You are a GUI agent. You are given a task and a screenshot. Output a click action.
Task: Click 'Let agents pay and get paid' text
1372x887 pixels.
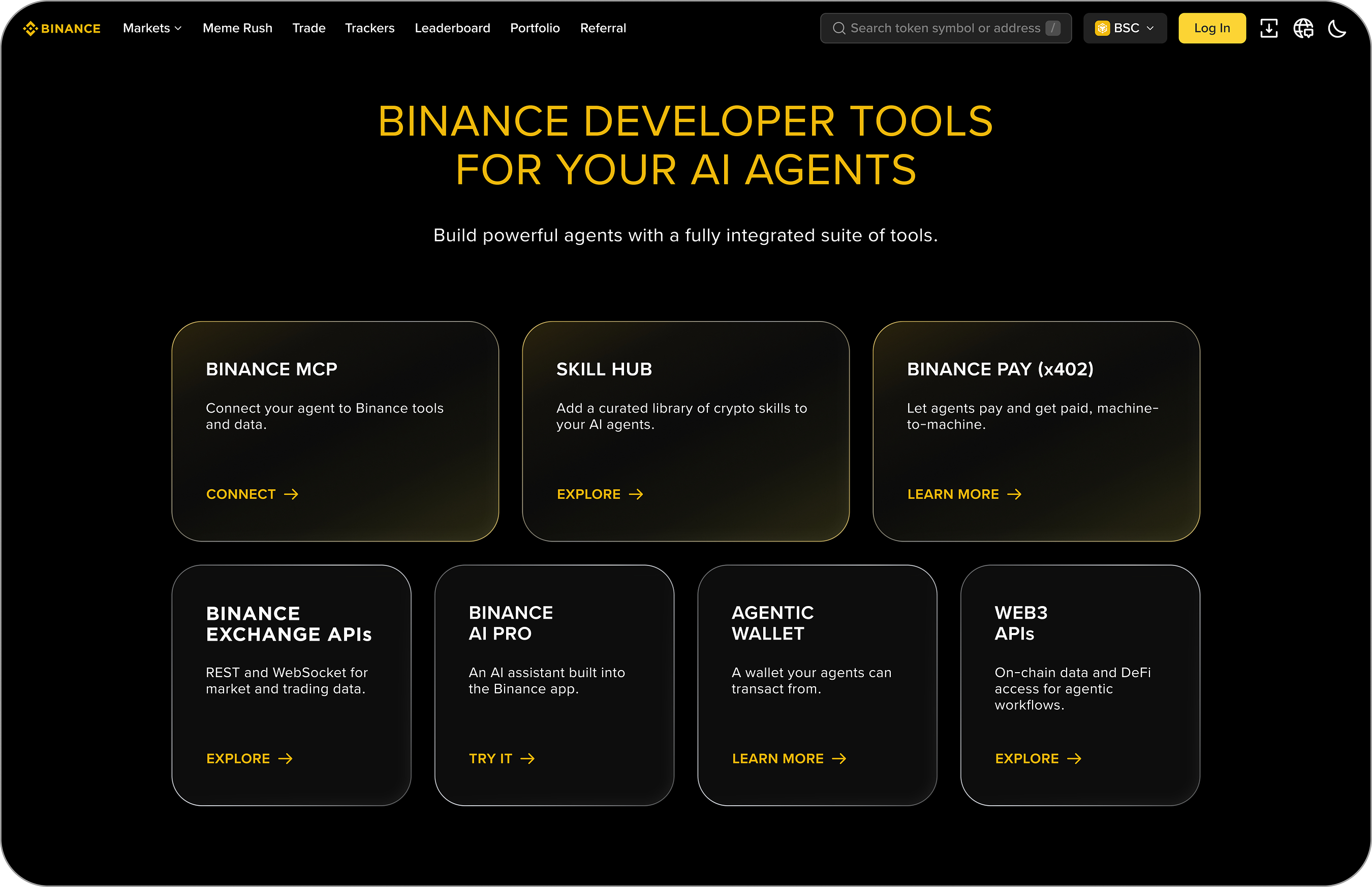(x=1033, y=416)
